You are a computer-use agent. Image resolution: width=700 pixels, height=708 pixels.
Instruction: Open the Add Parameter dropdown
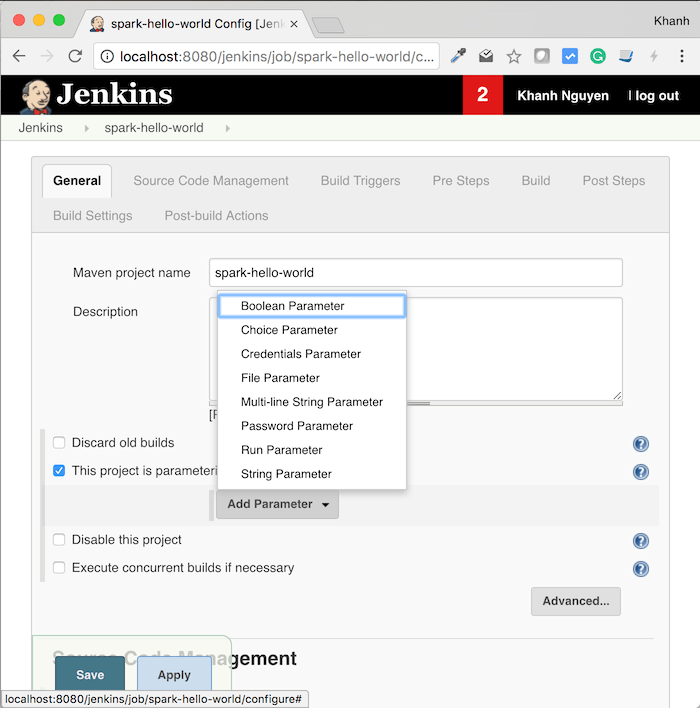coord(277,504)
